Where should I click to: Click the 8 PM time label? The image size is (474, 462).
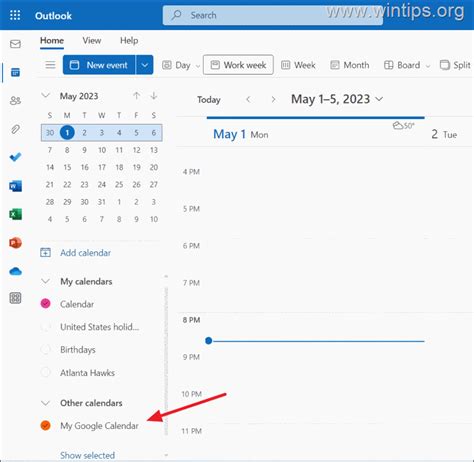[191, 320]
